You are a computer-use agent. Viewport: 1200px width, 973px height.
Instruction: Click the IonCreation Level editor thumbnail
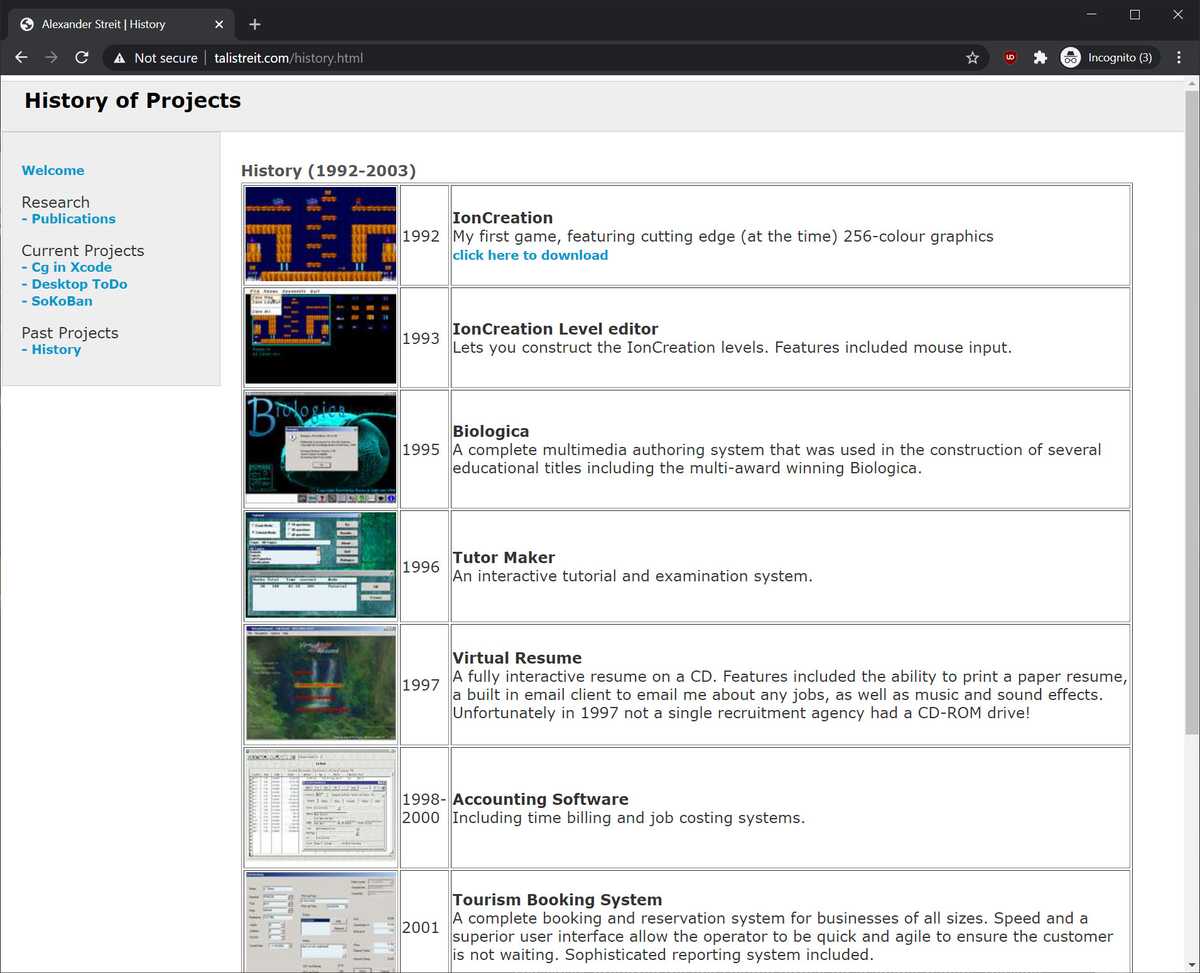coord(321,337)
